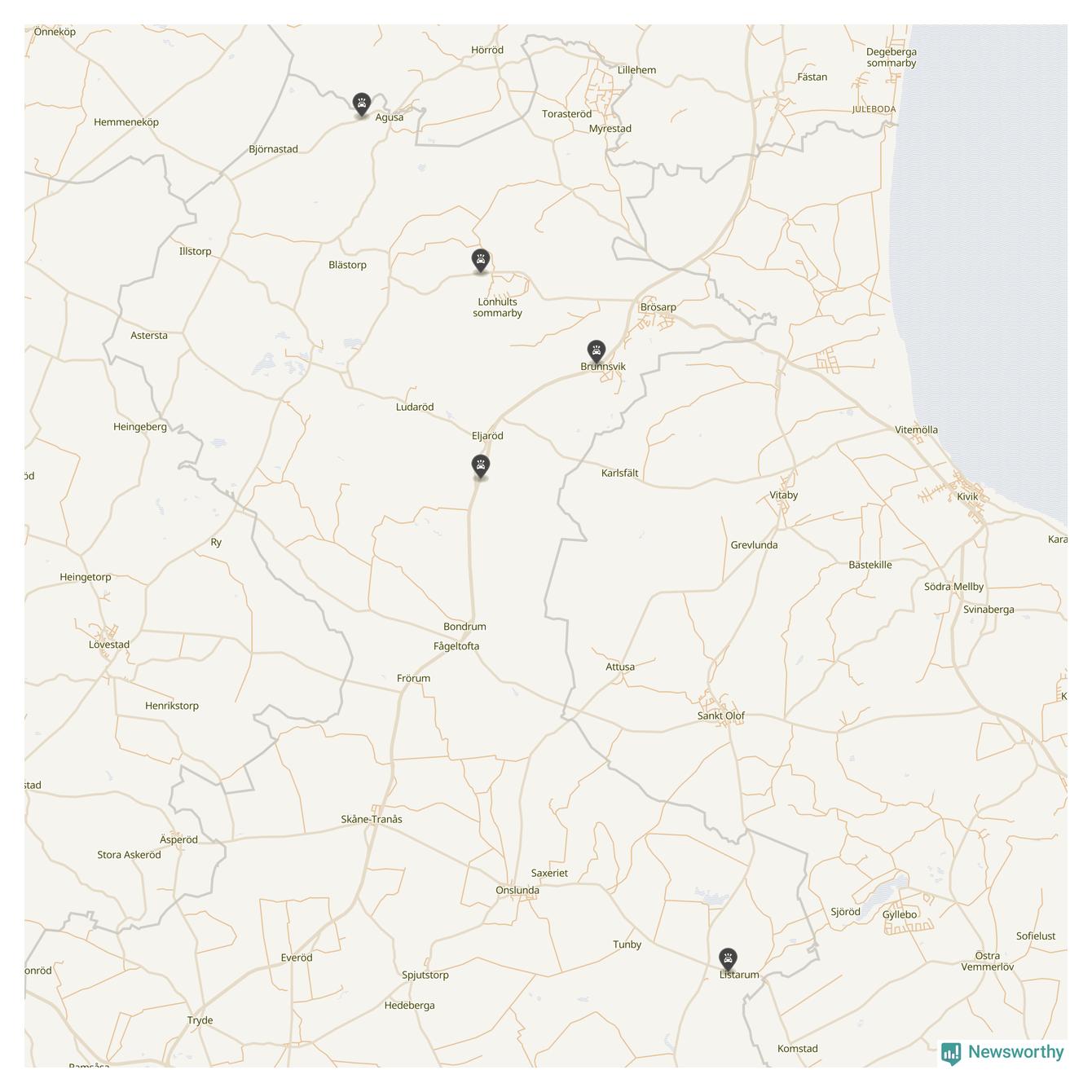This screenshot has width=1092, height=1092.
Task: Select the Everöd town label
Action: (297, 958)
